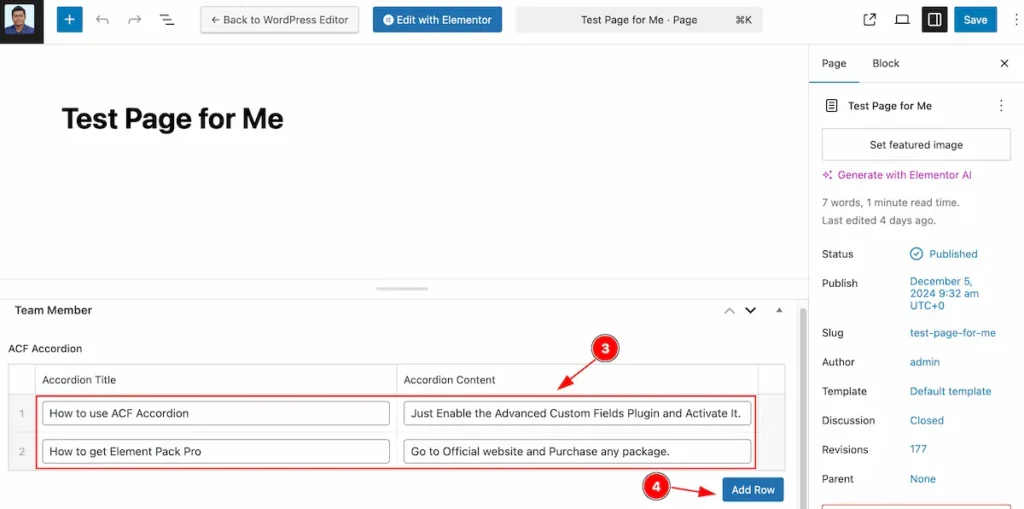Viewport: 1024px width, 509px height.
Task: Toggle the settings sidebar panel icon
Action: (x=935, y=20)
